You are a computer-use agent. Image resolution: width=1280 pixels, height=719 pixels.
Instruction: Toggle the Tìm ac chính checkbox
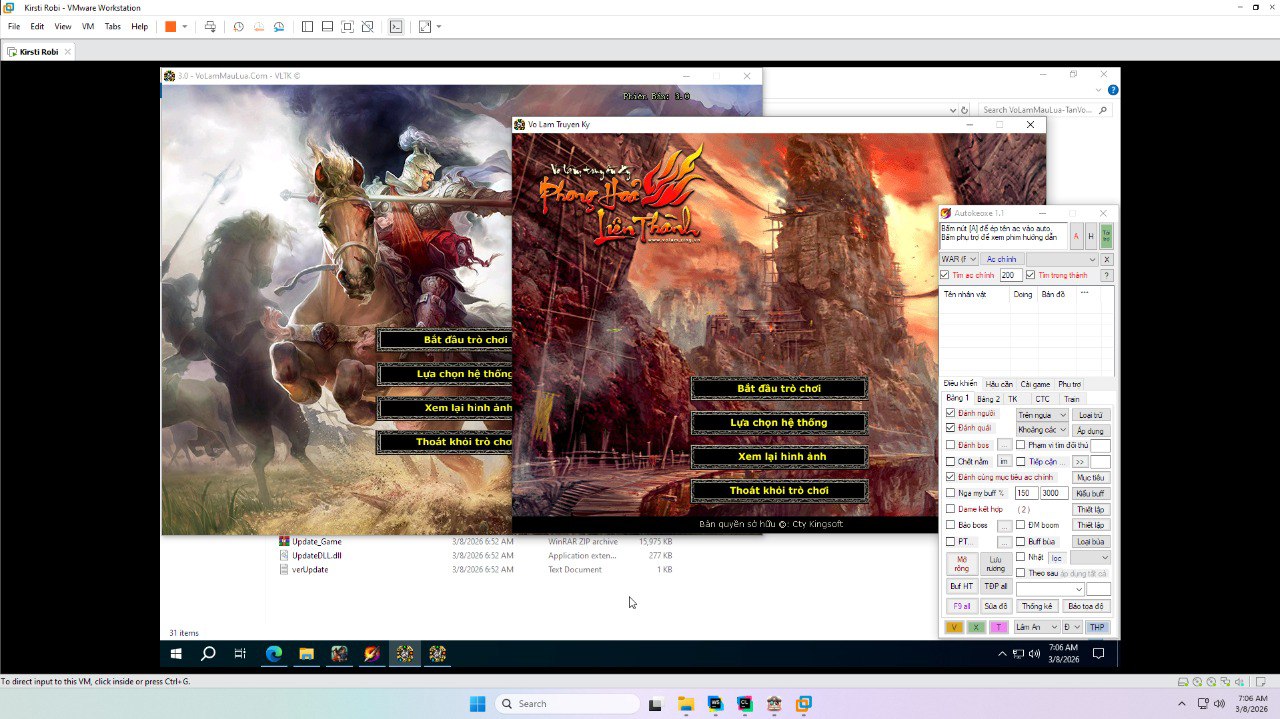[x=946, y=275]
